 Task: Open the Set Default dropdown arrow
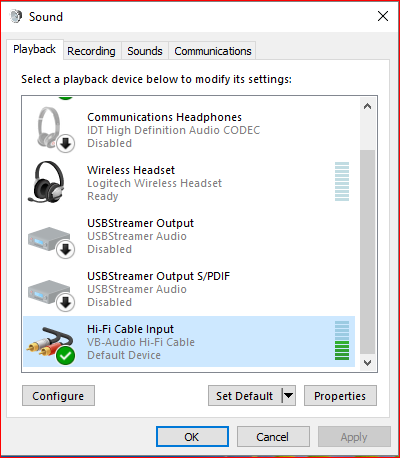(x=289, y=396)
